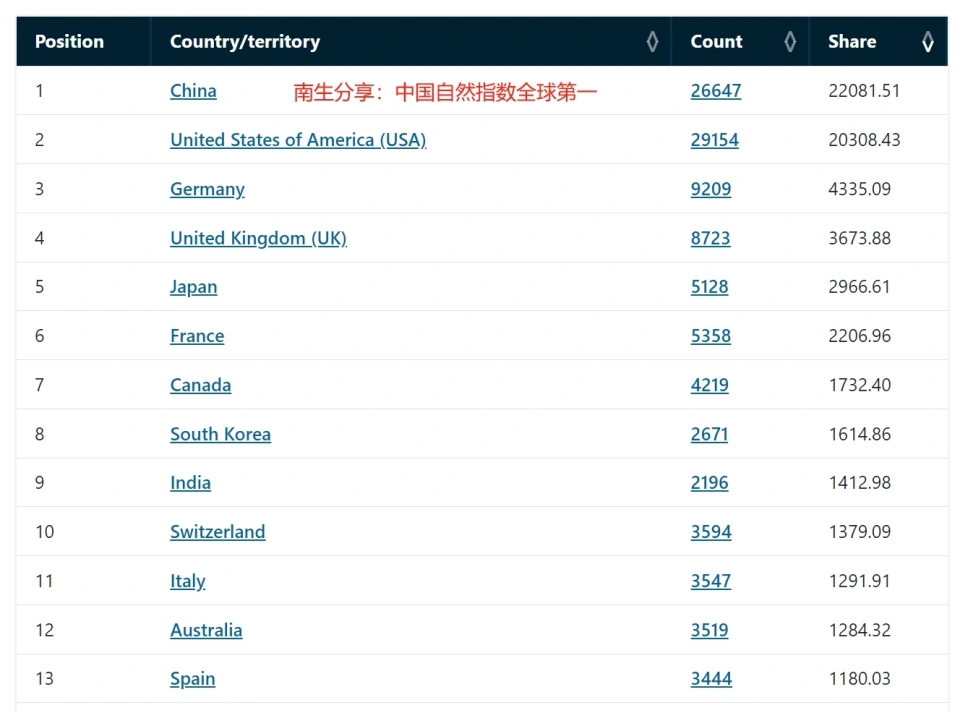
Task: Open the Italy count 3547
Action: click(x=710, y=581)
